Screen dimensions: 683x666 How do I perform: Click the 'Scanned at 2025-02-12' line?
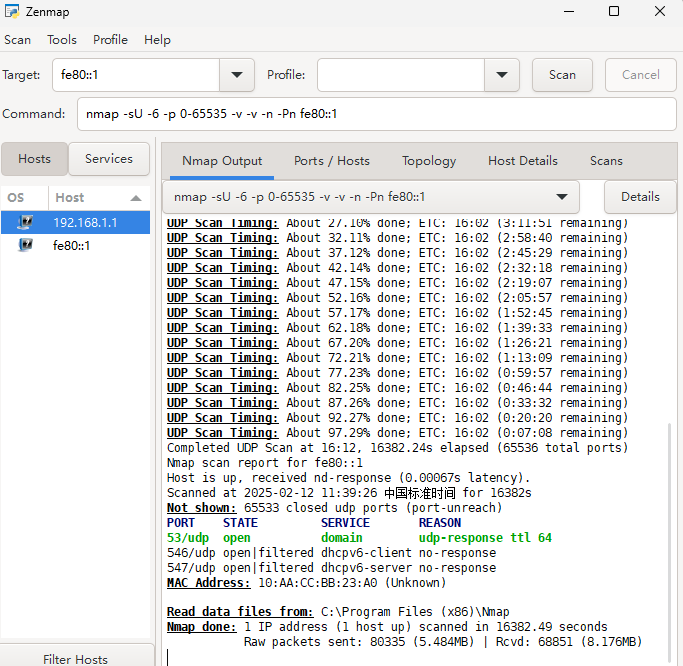349,493
